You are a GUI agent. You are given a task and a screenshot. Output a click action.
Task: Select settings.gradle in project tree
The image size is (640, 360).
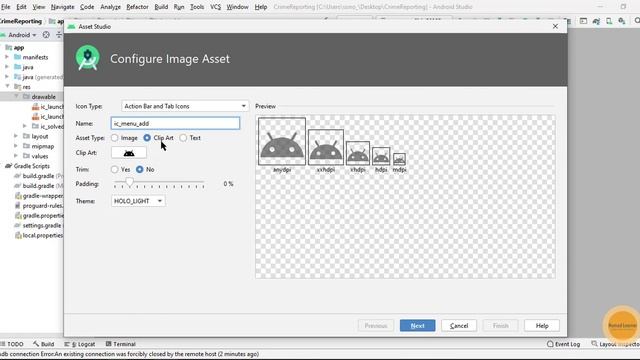point(37,225)
